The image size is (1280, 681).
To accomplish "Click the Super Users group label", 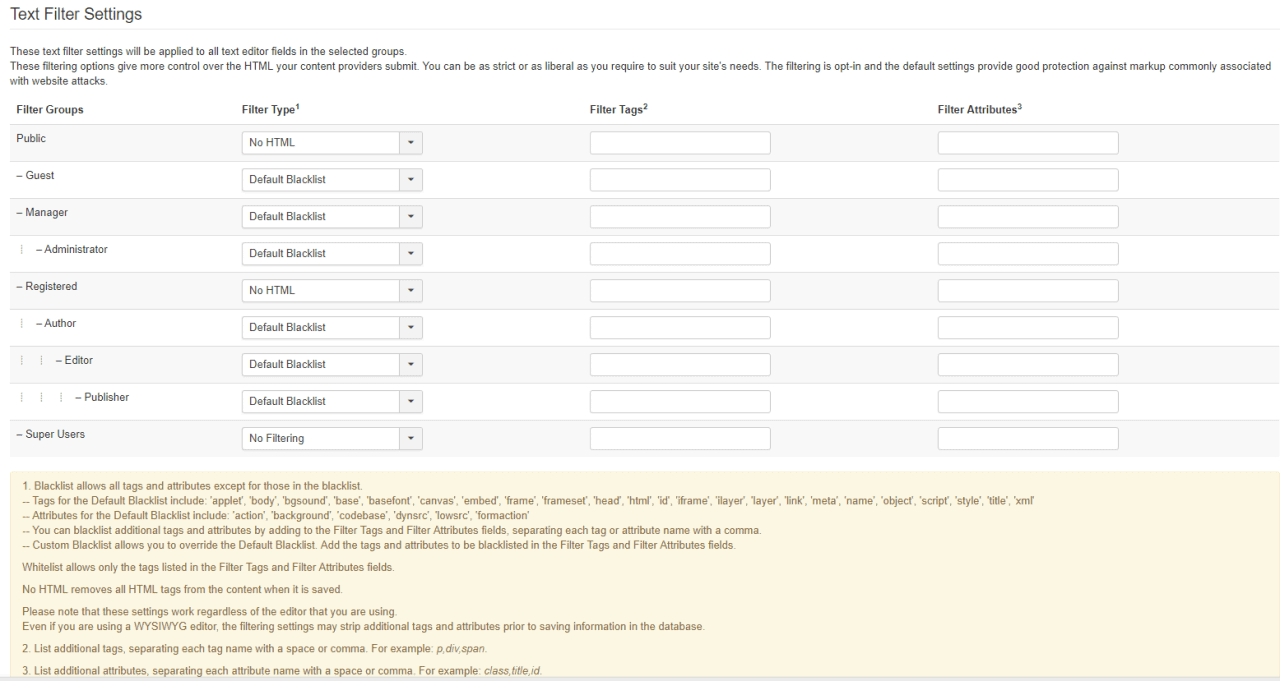I will [x=50, y=435].
